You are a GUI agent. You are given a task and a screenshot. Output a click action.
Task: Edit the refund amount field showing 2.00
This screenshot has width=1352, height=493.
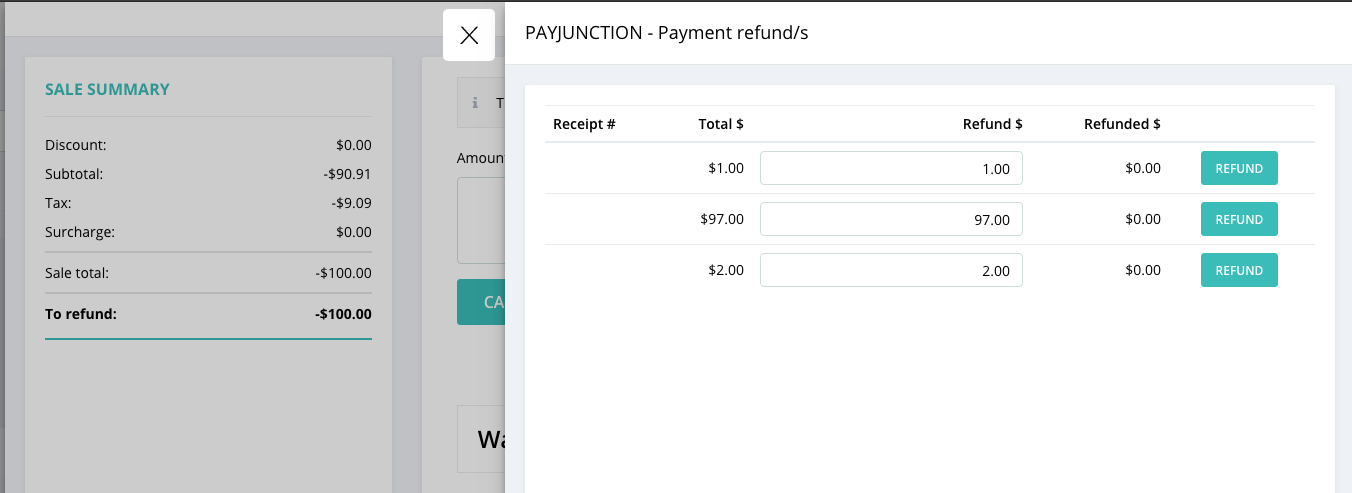pyautogui.click(x=891, y=270)
